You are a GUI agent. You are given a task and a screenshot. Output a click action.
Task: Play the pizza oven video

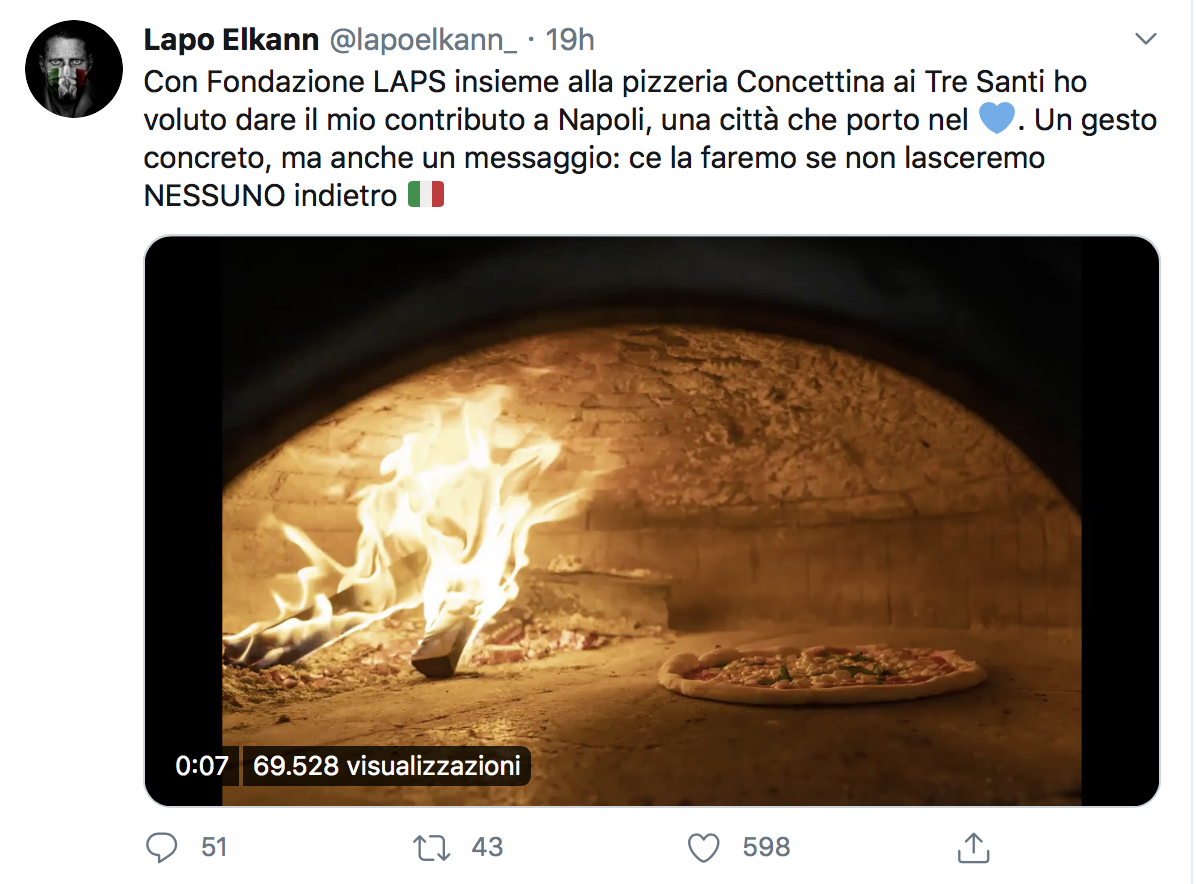pos(651,521)
